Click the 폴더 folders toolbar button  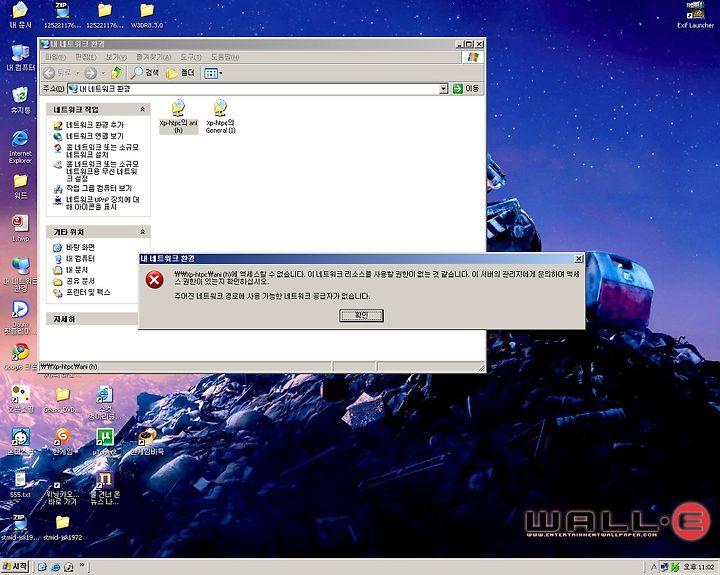(x=180, y=73)
